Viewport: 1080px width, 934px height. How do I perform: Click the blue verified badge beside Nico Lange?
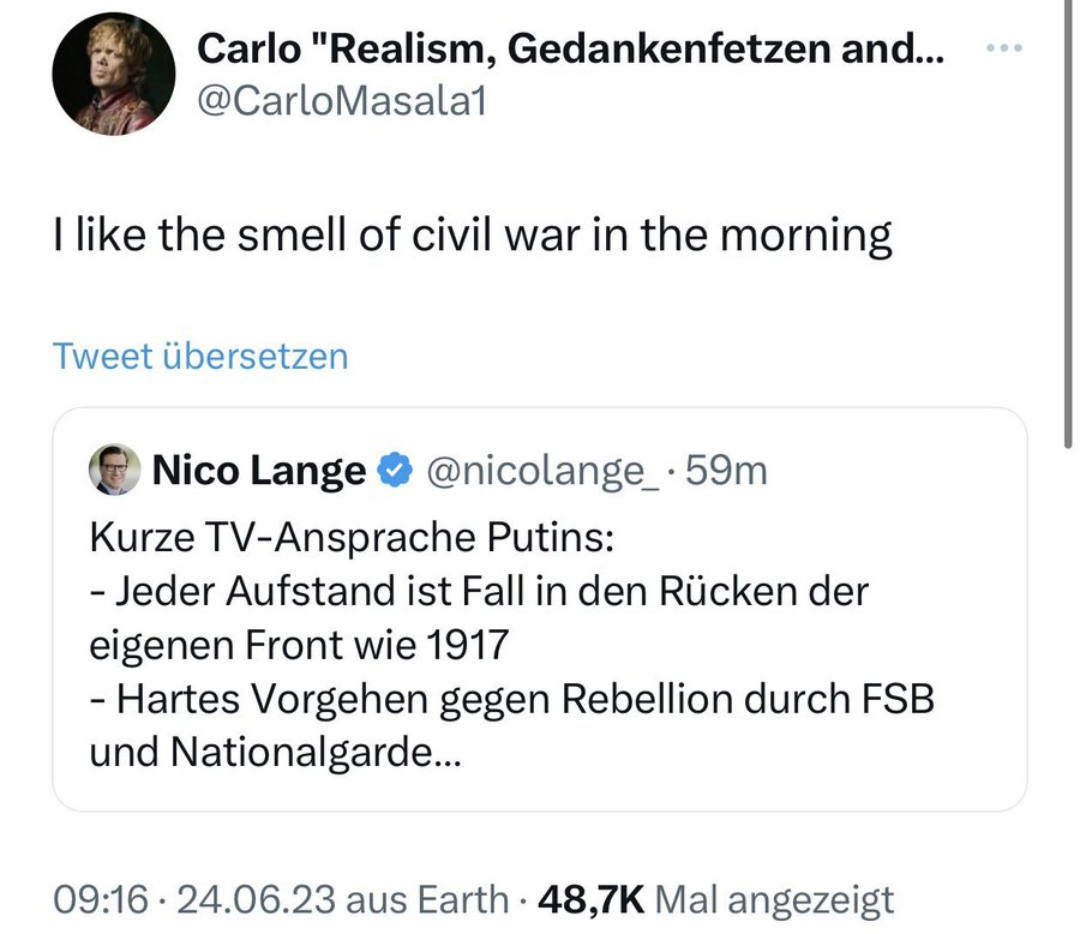tap(397, 469)
